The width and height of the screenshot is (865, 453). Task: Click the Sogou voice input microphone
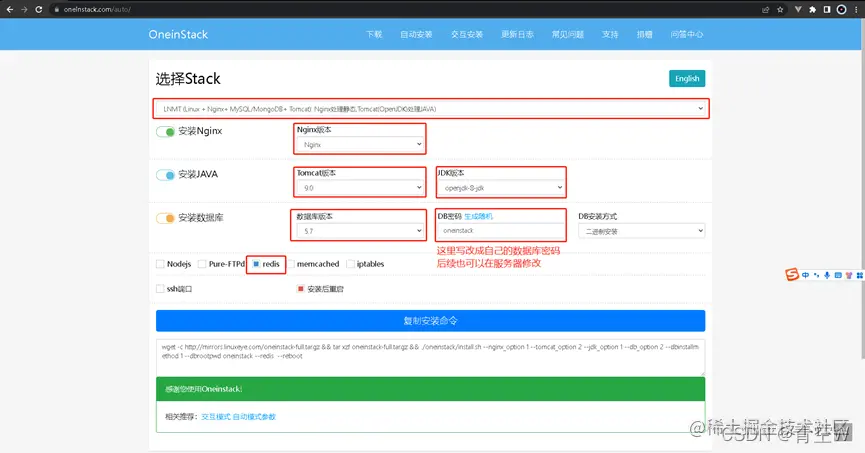827,275
